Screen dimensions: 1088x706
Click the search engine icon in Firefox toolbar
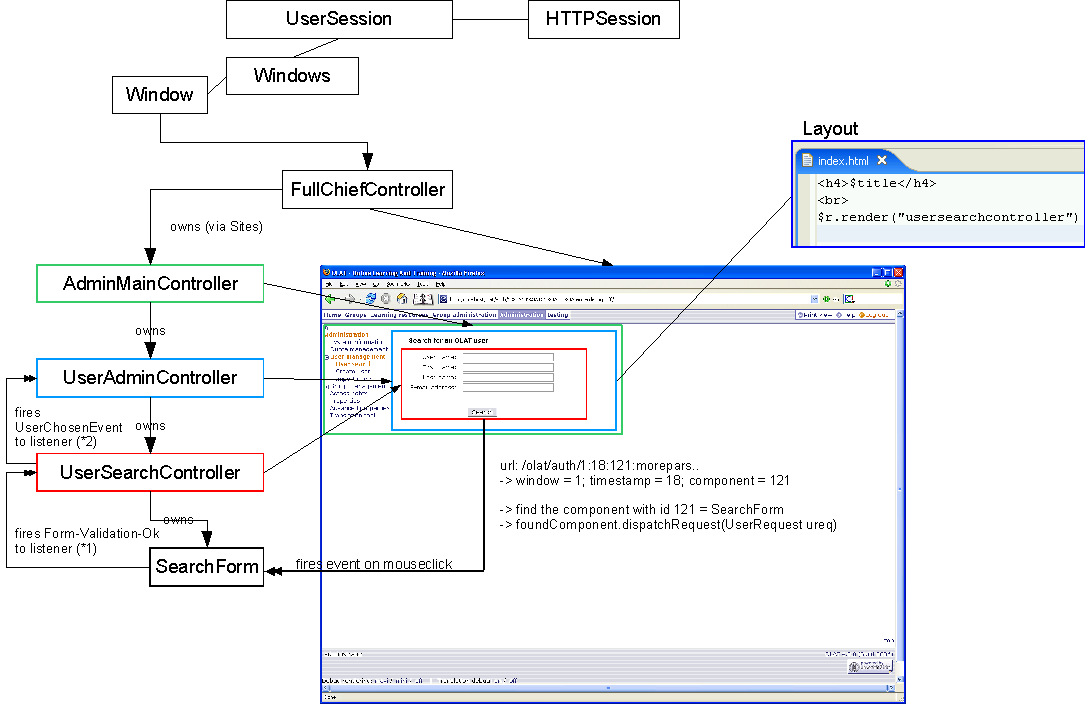(x=849, y=299)
